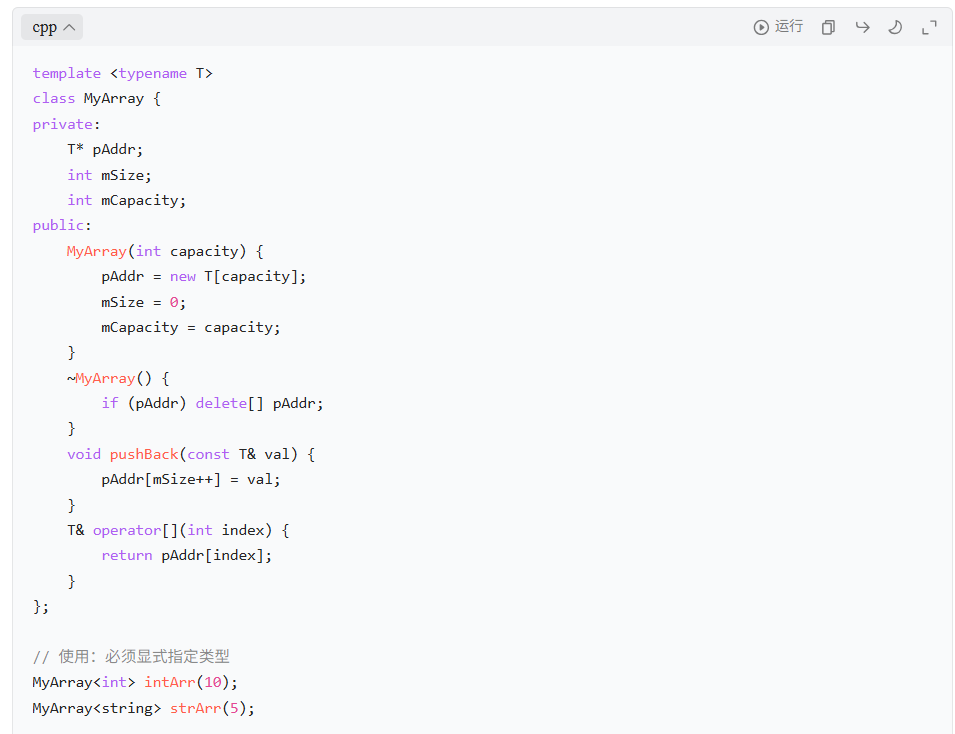Click the "class MyArray {" line
955x734 pixels.
97,99
